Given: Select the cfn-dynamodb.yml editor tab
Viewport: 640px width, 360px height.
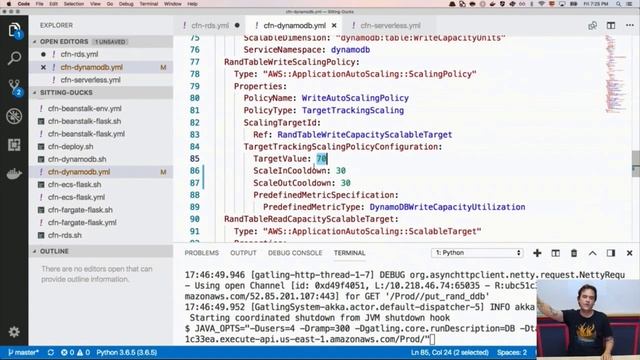Looking at the screenshot, I should pos(294,25).
